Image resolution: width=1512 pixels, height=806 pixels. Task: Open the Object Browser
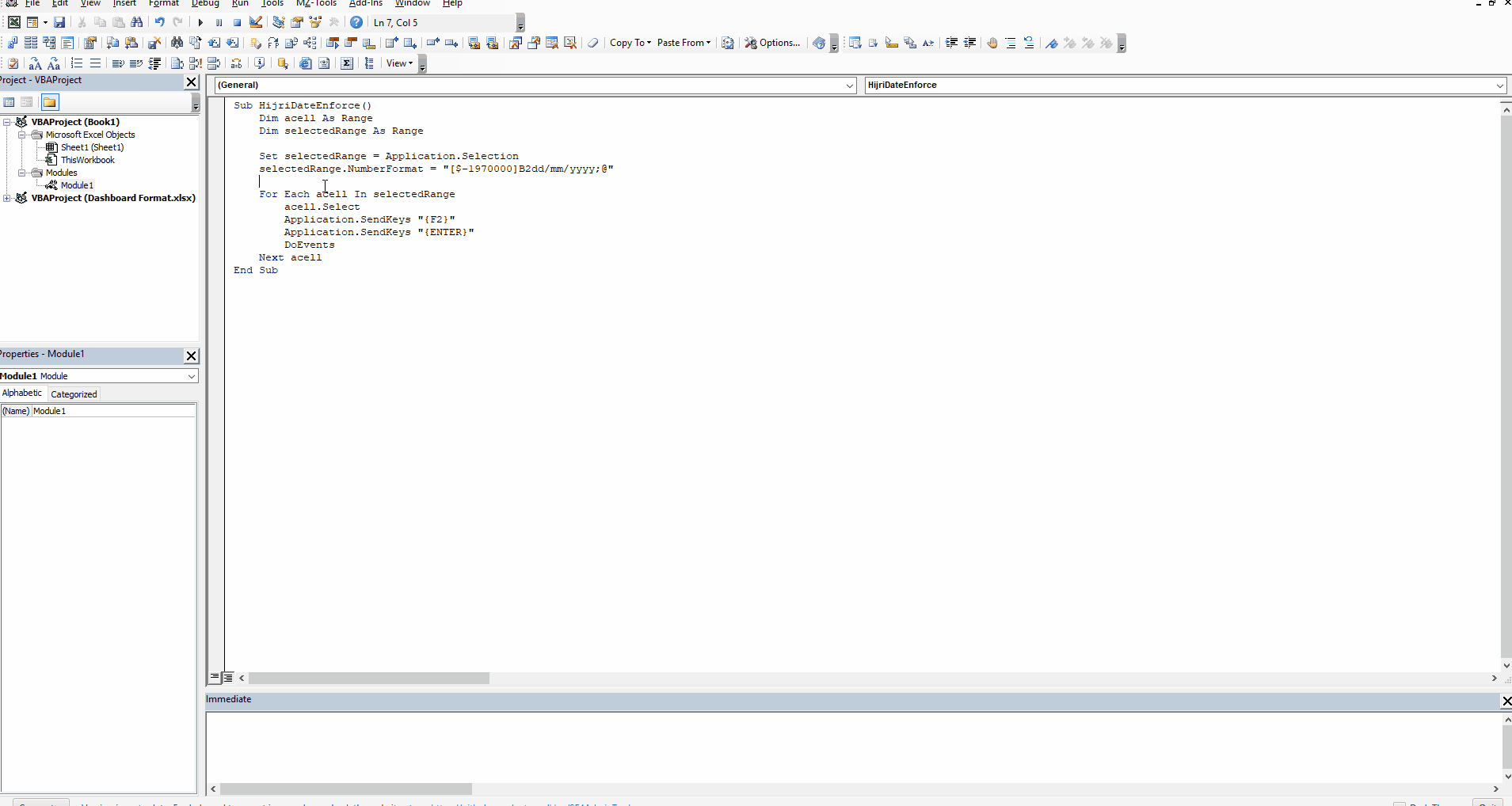coord(315,22)
